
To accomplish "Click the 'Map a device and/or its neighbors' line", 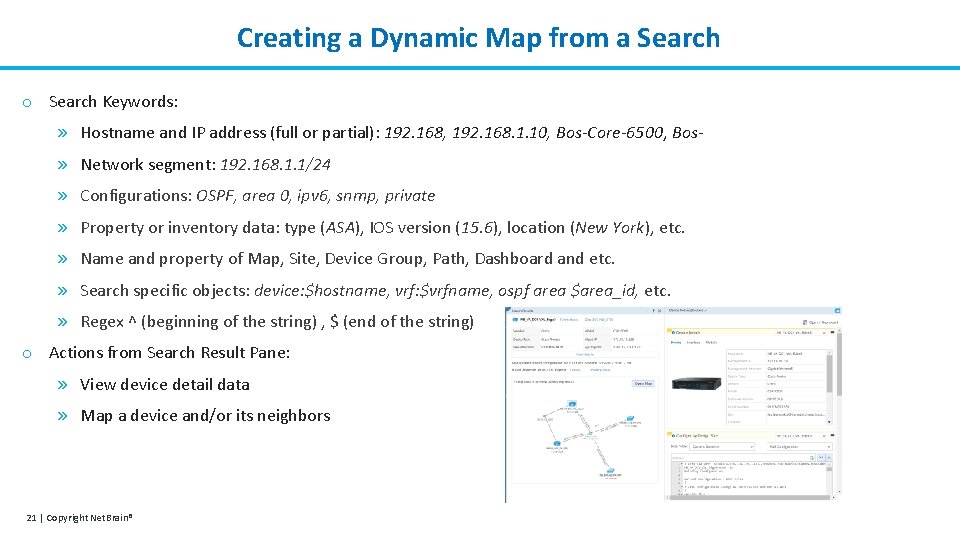I will coord(205,416).
